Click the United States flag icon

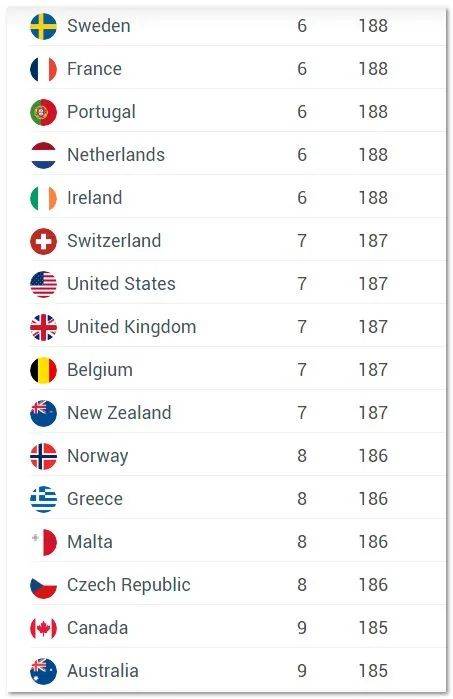coord(43,284)
